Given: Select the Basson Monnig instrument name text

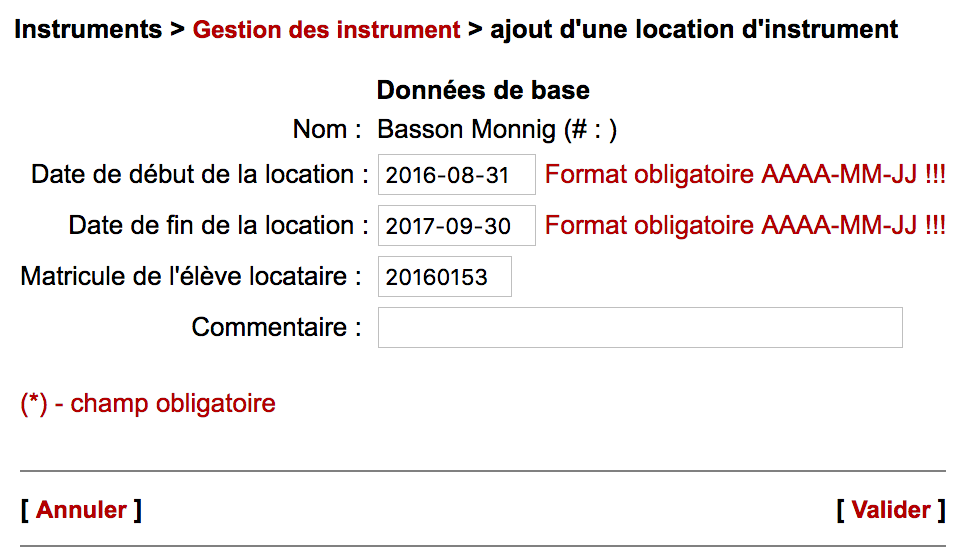Looking at the screenshot, I should (x=496, y=130).
